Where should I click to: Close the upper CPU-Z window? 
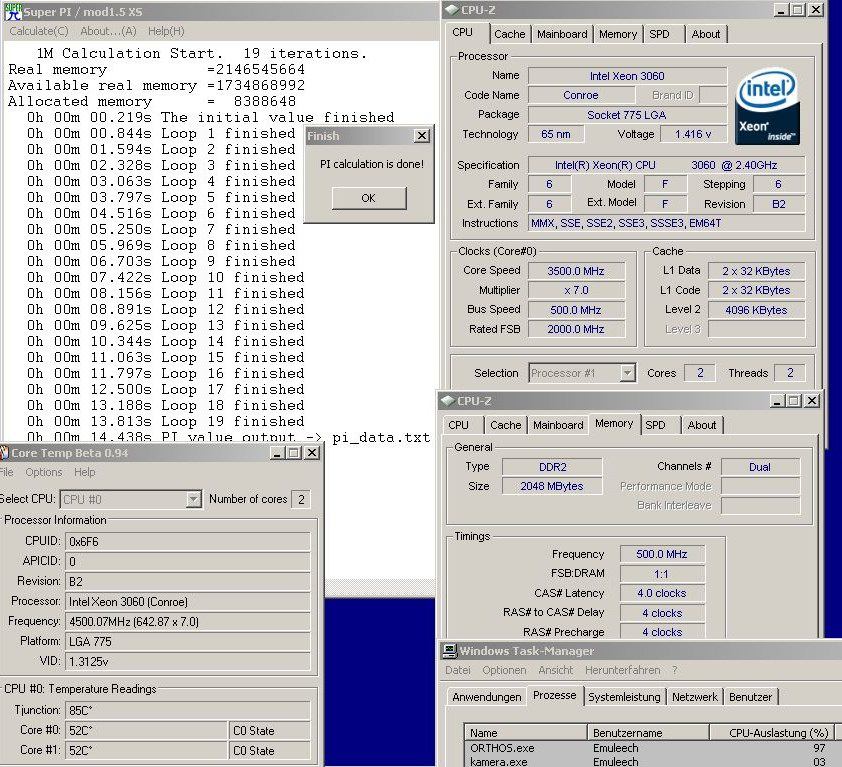point(816,10)
